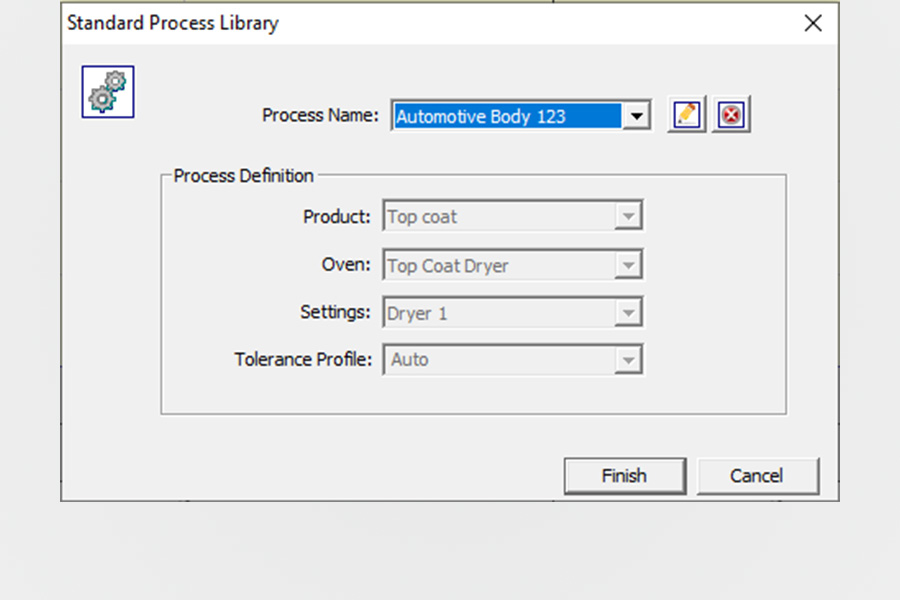Click the pencil edit process icon
The image size is (900, 600).
pyautogui.click(x=686, y=114)
